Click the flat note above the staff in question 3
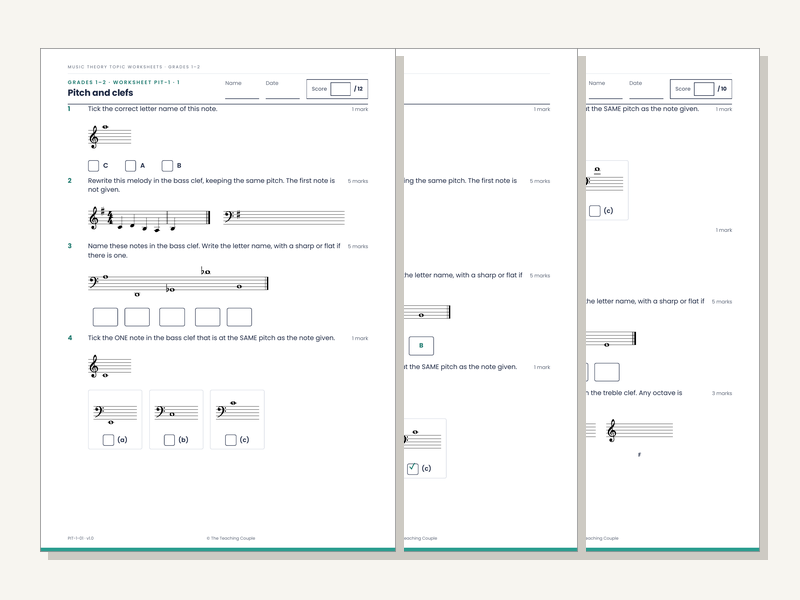 tap(206, 271)
